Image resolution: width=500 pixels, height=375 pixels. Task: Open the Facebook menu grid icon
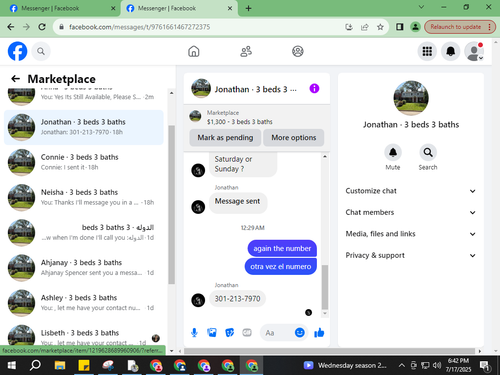click(x=427, y=51)
